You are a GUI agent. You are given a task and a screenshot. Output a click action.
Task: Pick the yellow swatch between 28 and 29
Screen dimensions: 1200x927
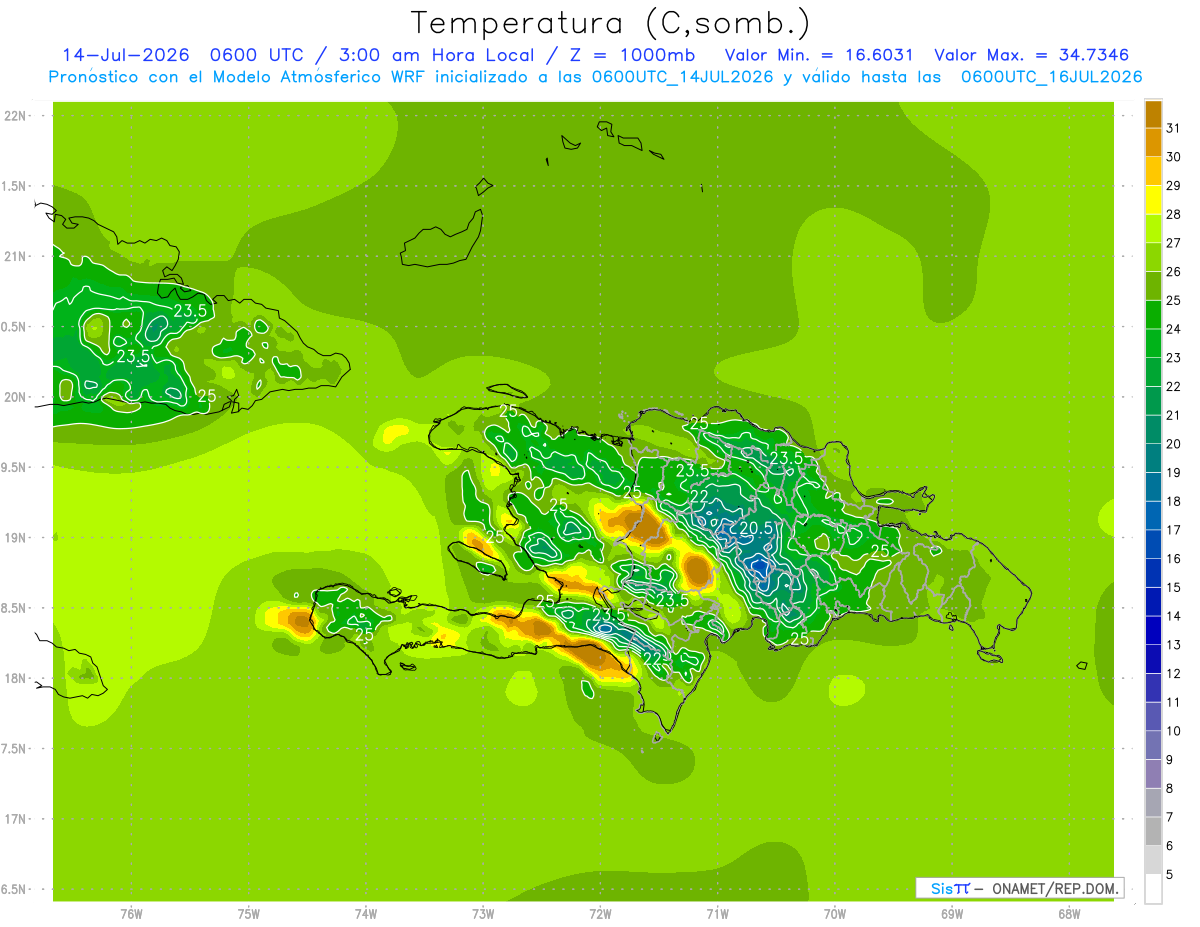tap(1153, 200)
